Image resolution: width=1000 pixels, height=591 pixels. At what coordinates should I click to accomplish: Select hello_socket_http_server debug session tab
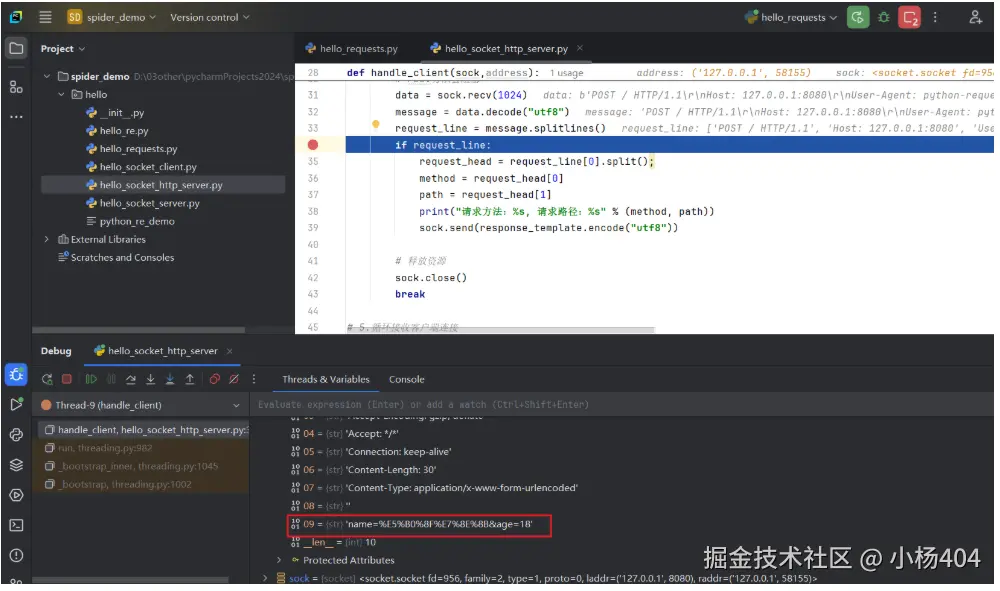coord(156,351)
